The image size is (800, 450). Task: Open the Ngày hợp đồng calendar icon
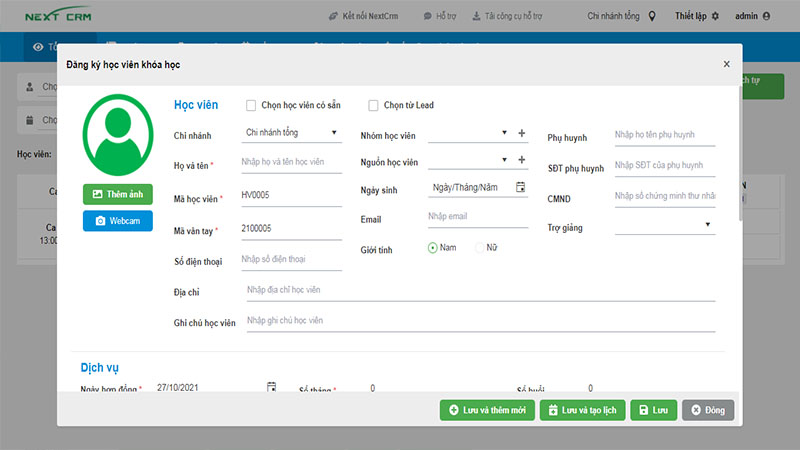271,387
